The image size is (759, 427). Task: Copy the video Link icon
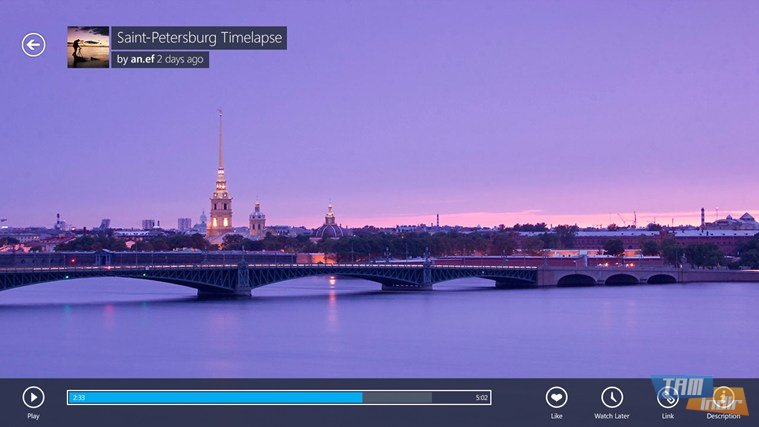point(668,397)
